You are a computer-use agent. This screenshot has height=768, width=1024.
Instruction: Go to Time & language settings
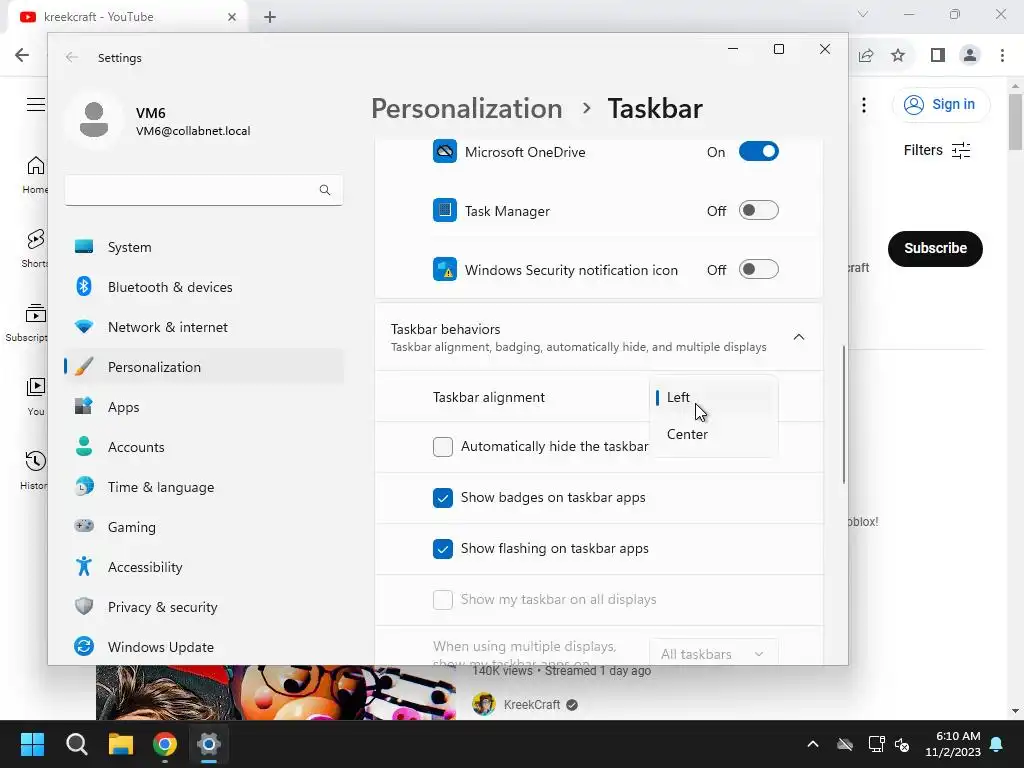coord(204,487)
